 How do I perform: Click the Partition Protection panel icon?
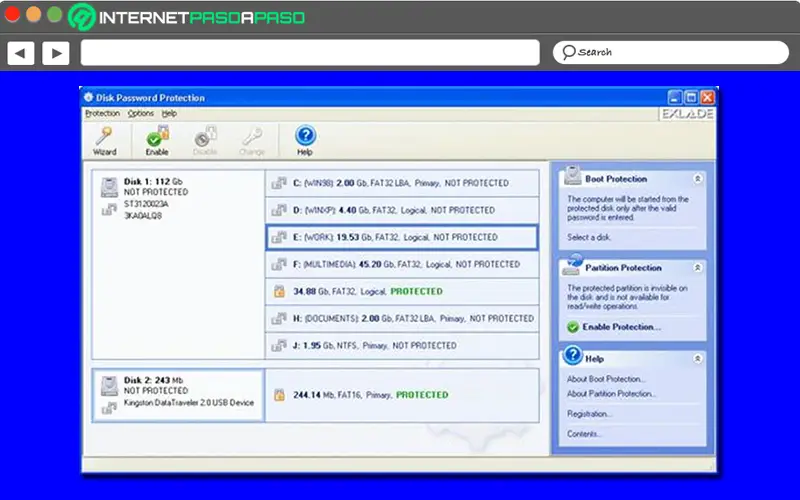pyautogui.click(x=572, y=264)
